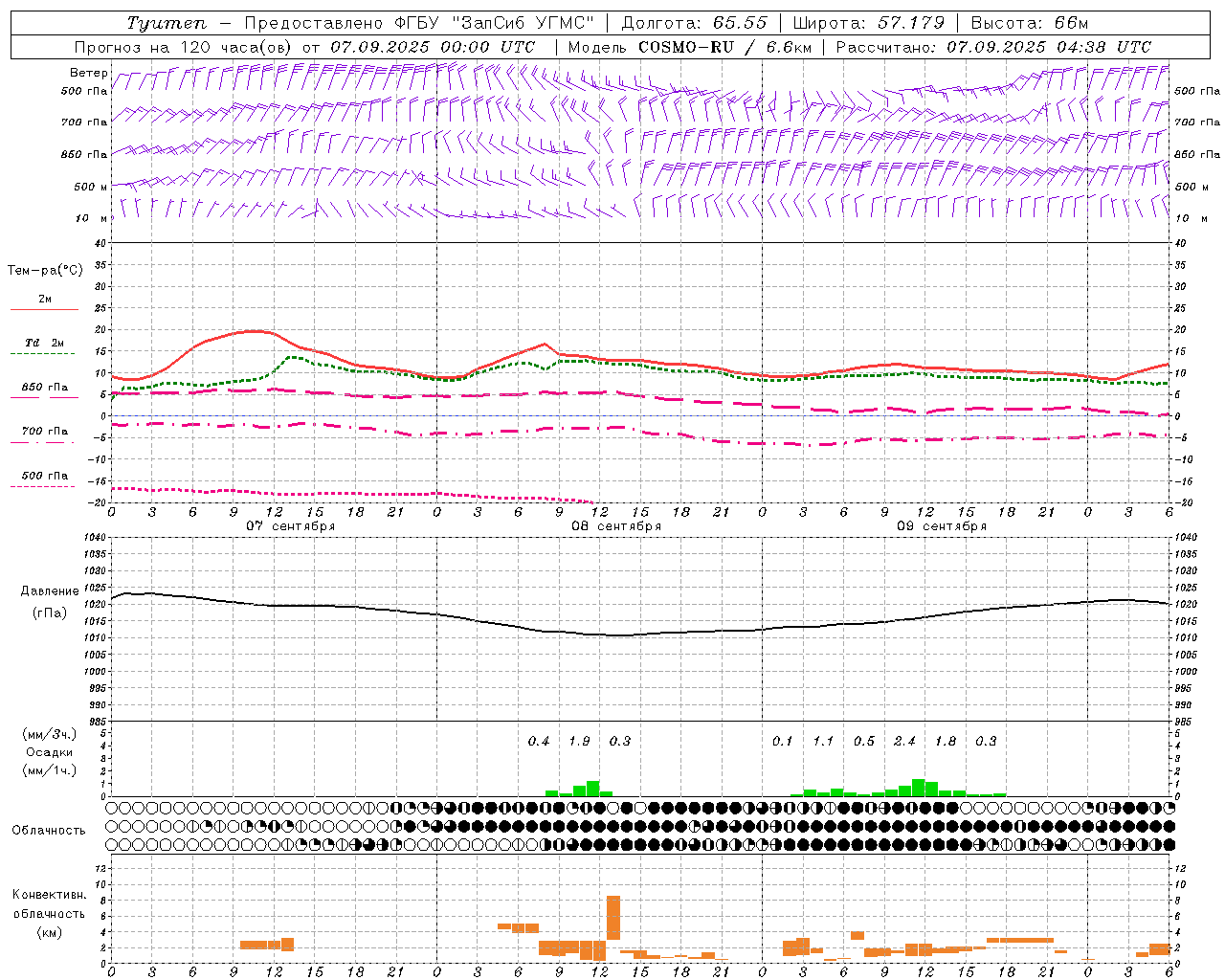The image size is (1225, 980).
Task: Select the "Тем-ра(°C)" temperature panel label
Action: 45,271
